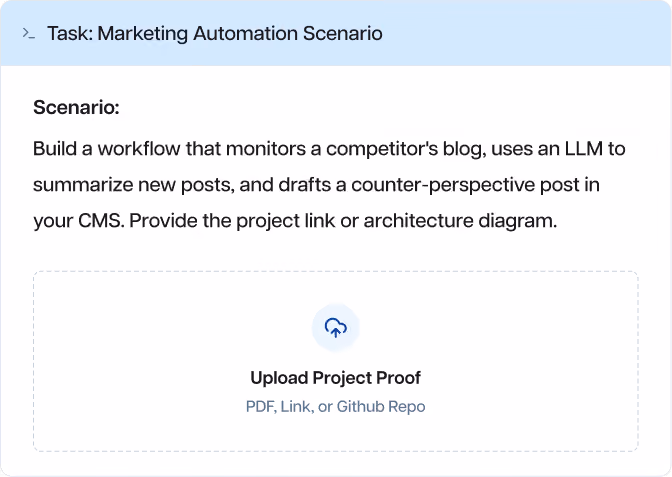Click the Upload Project Proof label
672x477 pixels.
point(336,378)
